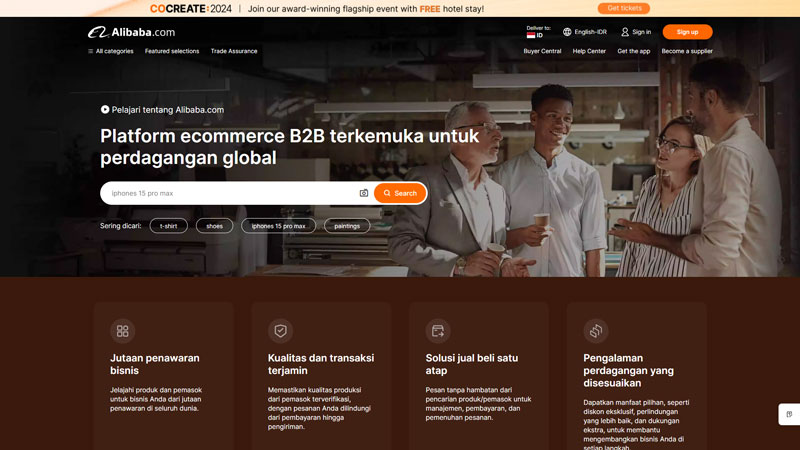The height and width of the screenshot is (450, 800).
Task: Click the orange Sign up button
Action: [687, 32]
